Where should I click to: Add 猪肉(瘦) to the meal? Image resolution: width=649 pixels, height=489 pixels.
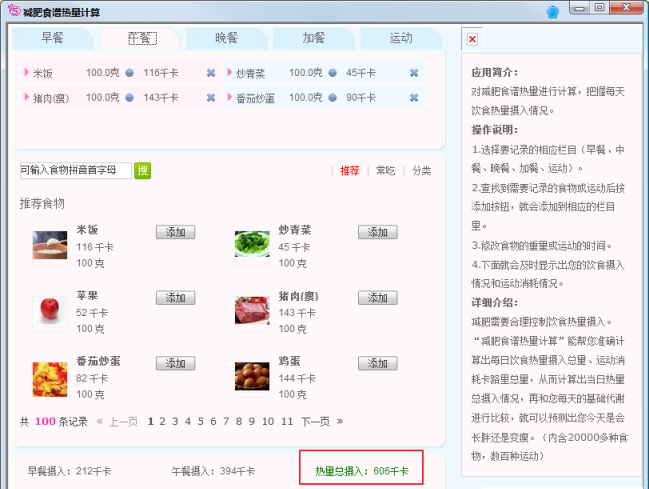click(378, 298)
